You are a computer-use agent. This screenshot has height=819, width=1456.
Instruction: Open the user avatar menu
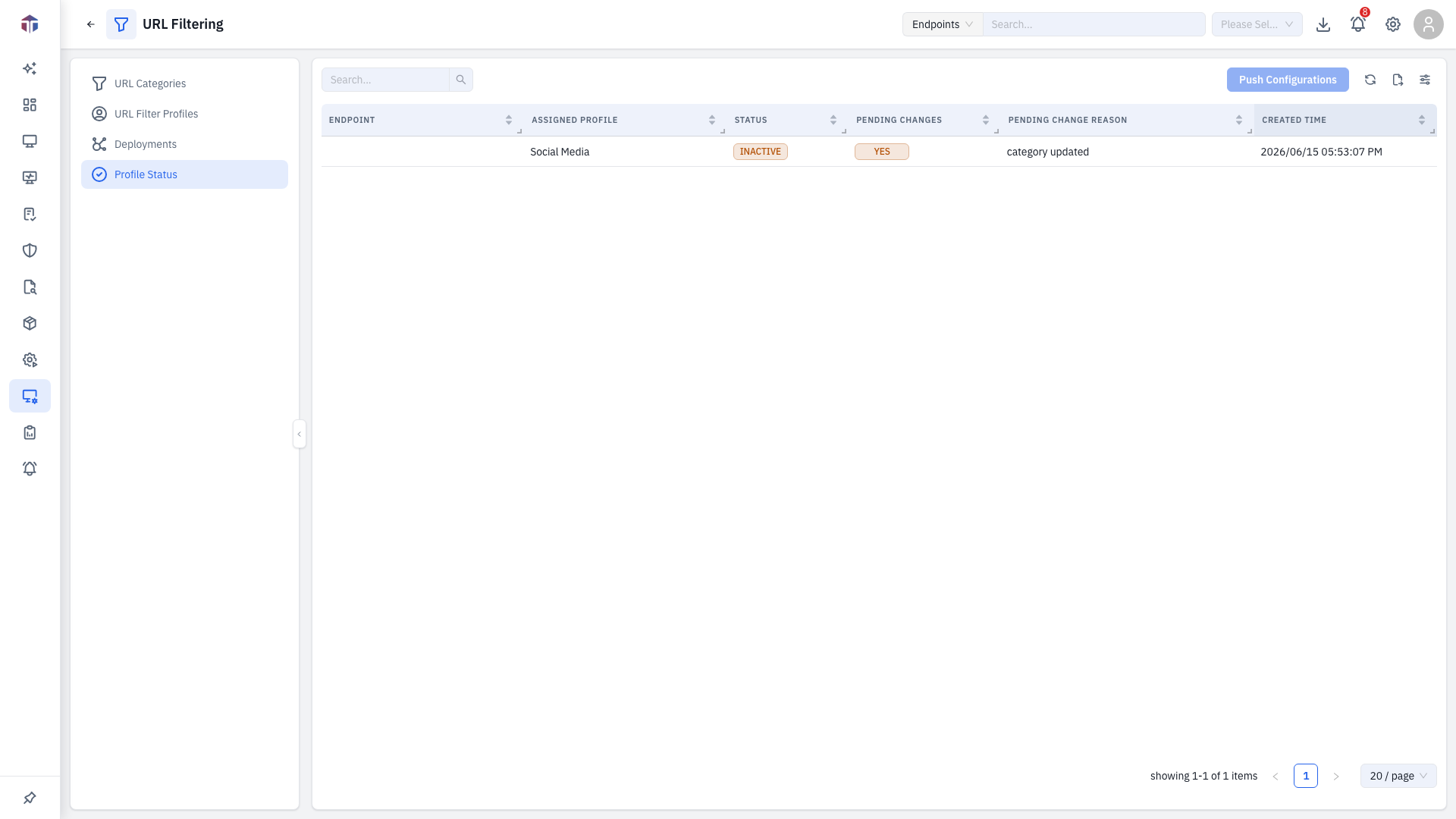point(1429,24)
